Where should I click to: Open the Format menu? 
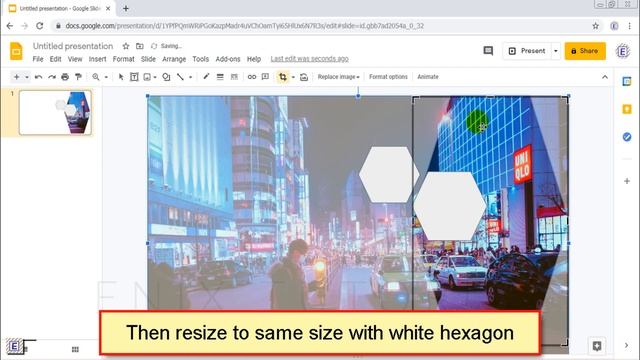(124, 59)
